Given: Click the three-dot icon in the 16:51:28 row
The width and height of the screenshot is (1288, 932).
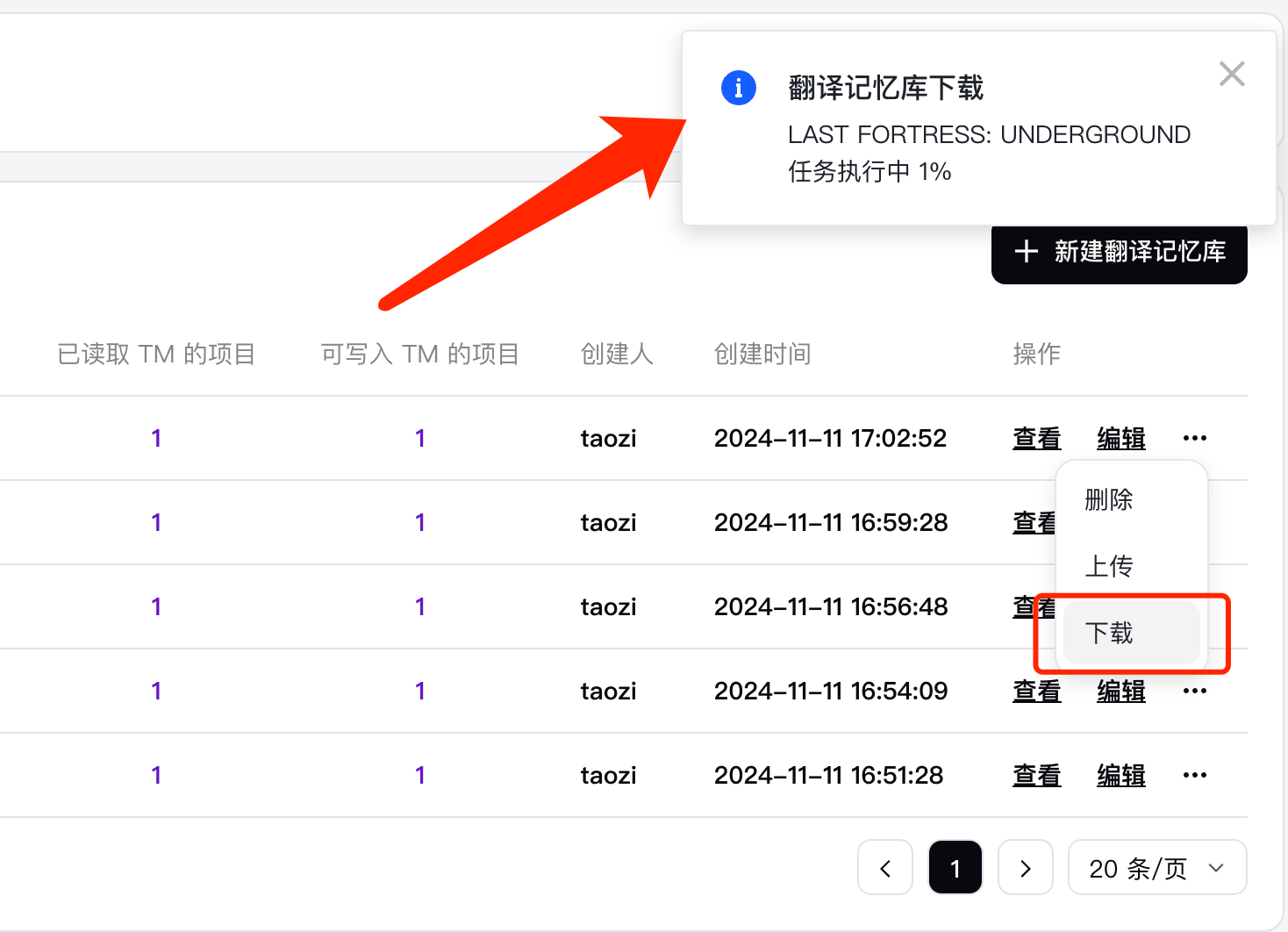Looking at the screenshot, I should click(1194, 775).
